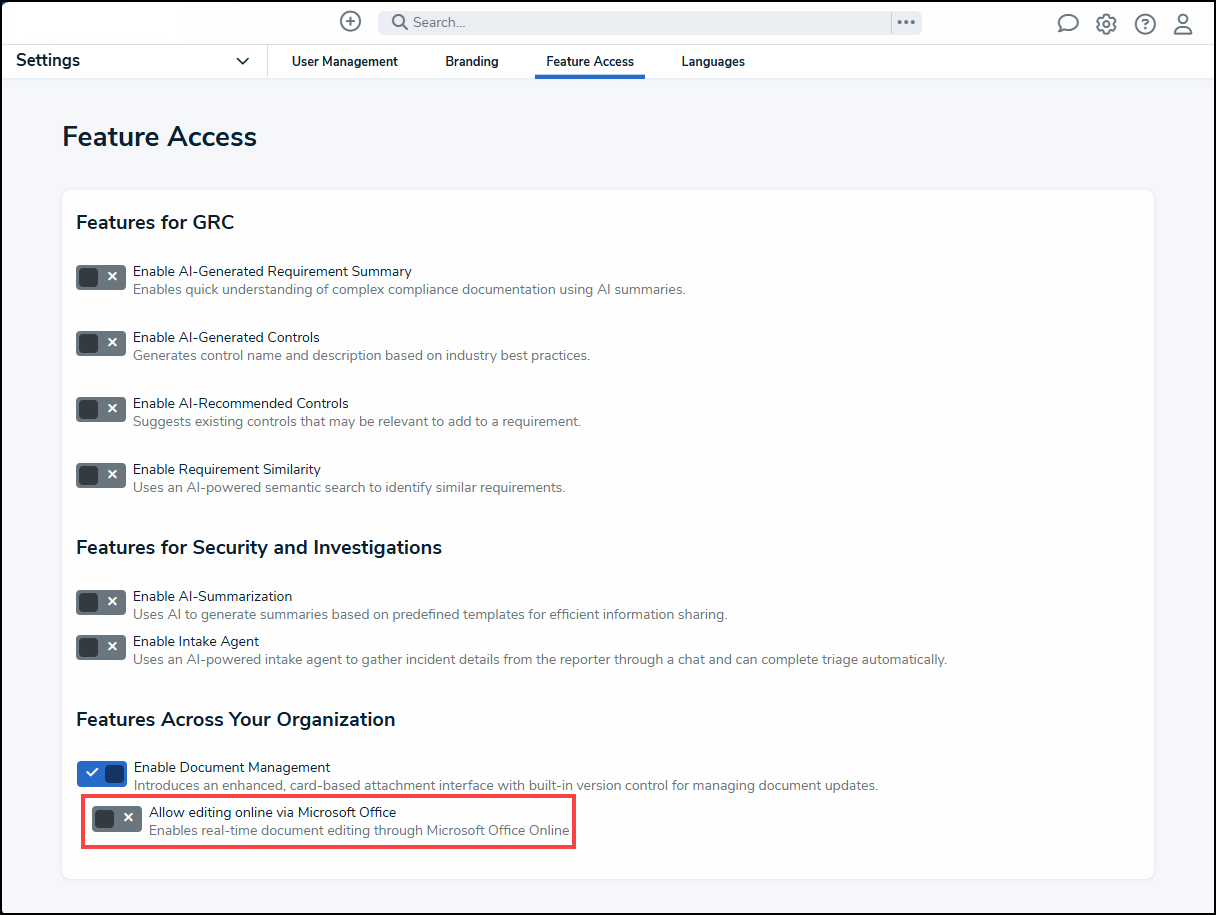This screenshot has width=1216, height=915.
Task: Click the Feature Access tab
Action: [590, 61]
